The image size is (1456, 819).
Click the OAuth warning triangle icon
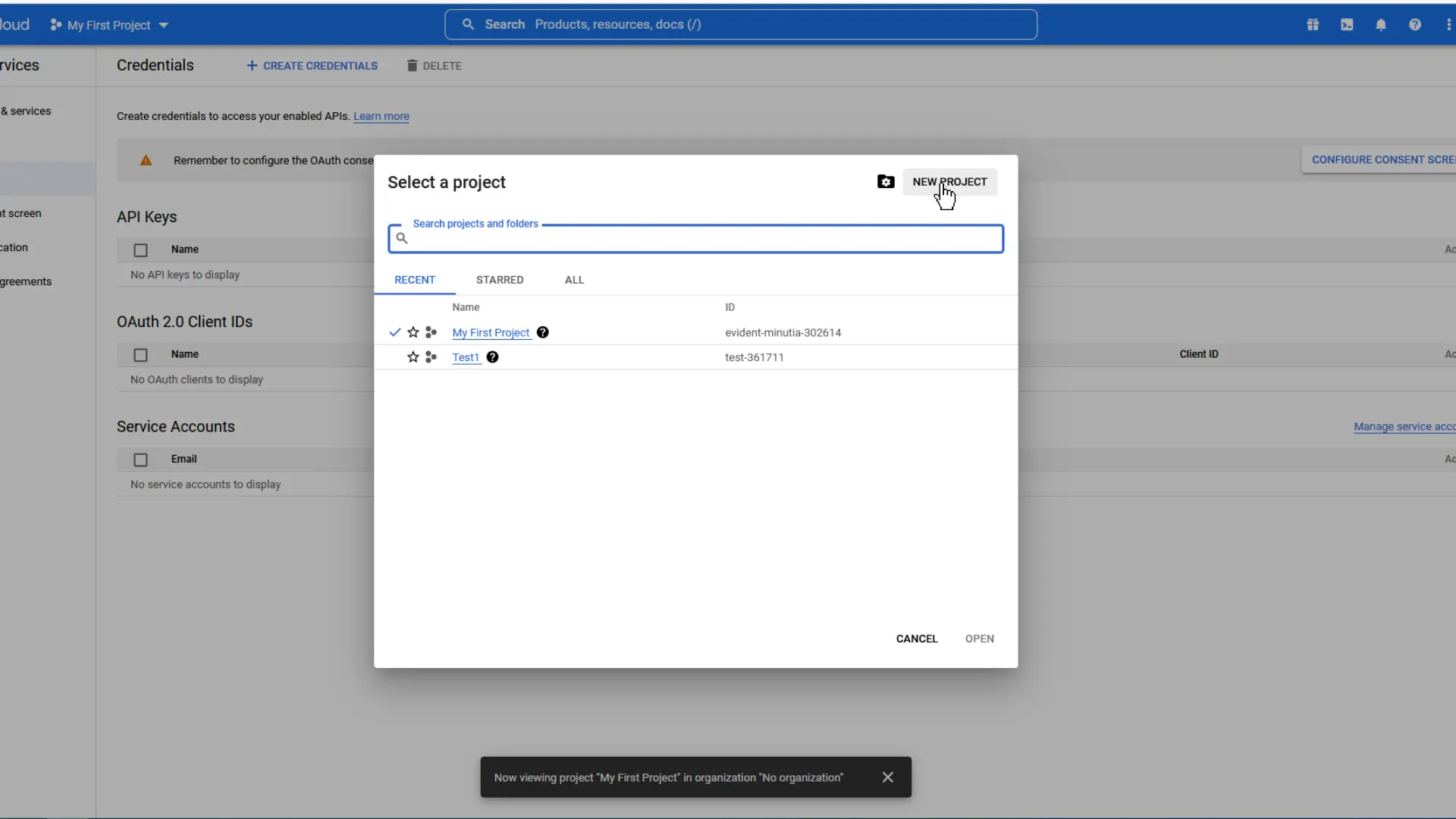(146, 160)
